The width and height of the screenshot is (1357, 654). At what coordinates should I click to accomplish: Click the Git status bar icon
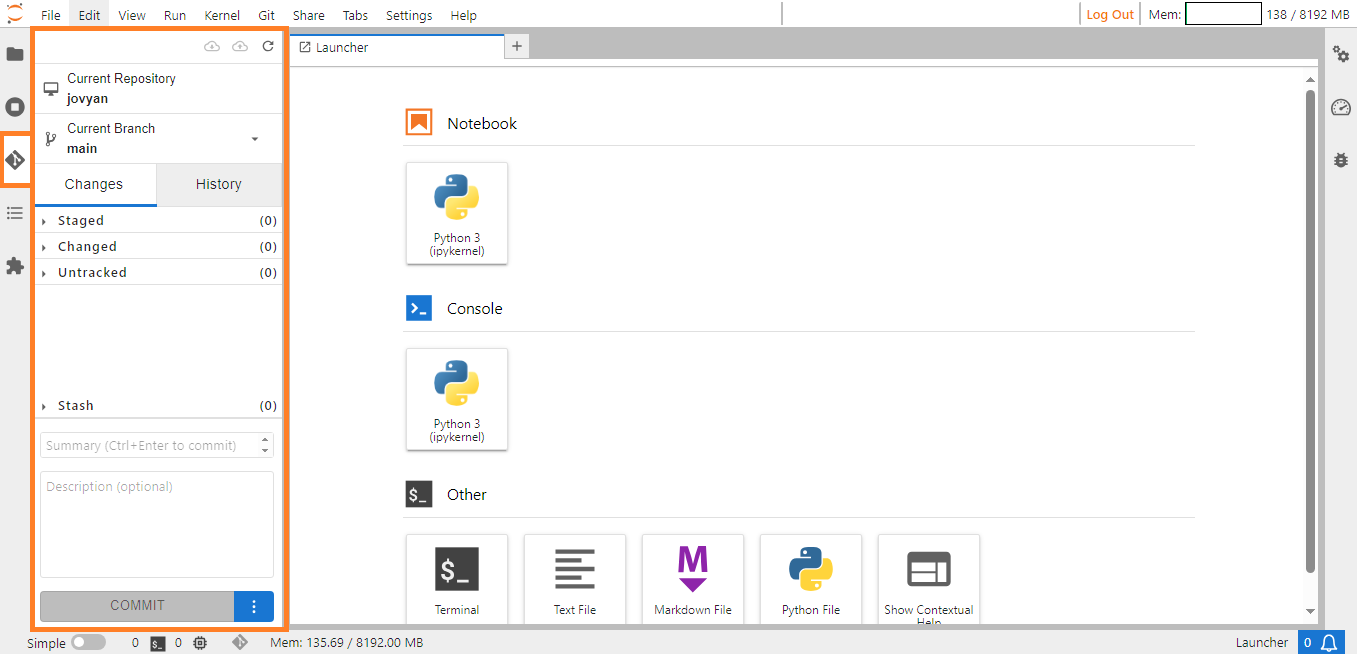pos(240,643)
